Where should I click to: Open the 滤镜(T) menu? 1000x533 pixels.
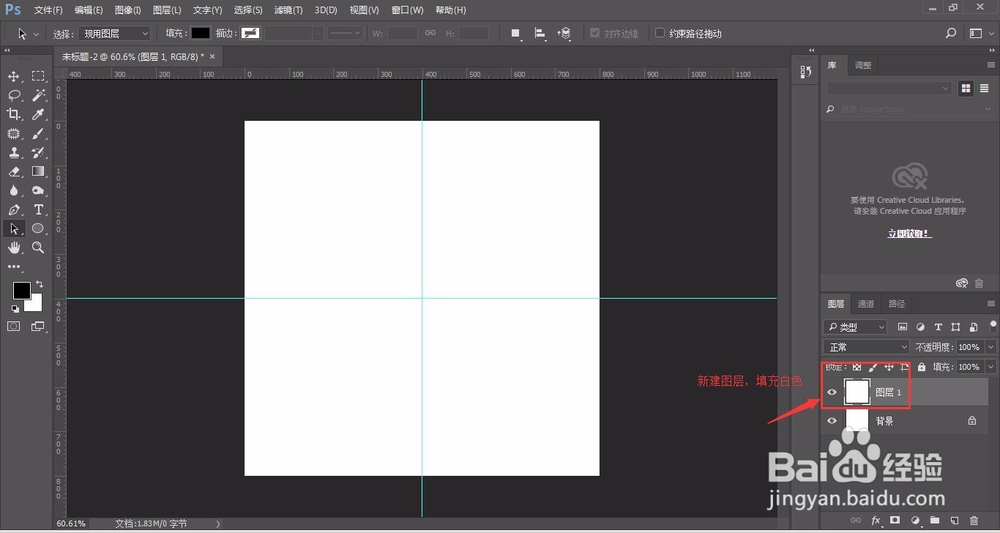pyautogui.click(x=288, y=10)
